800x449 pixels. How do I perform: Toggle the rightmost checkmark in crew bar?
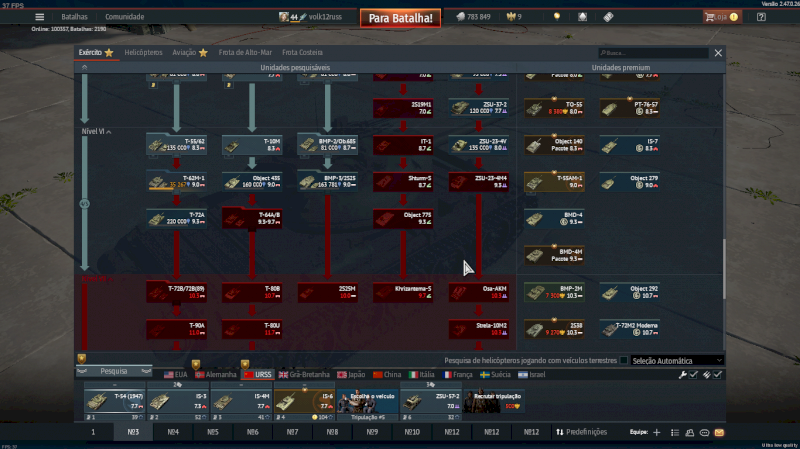[x=717, y=375]
